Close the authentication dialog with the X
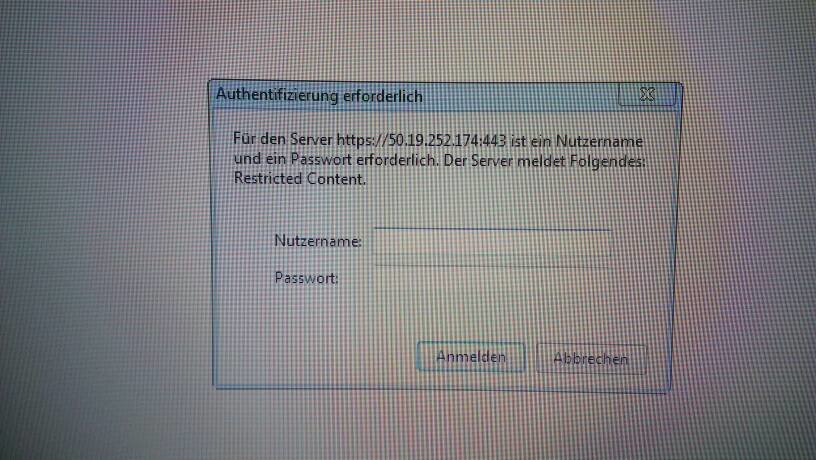This screenshot has height=460, width=816. [647, 94]
